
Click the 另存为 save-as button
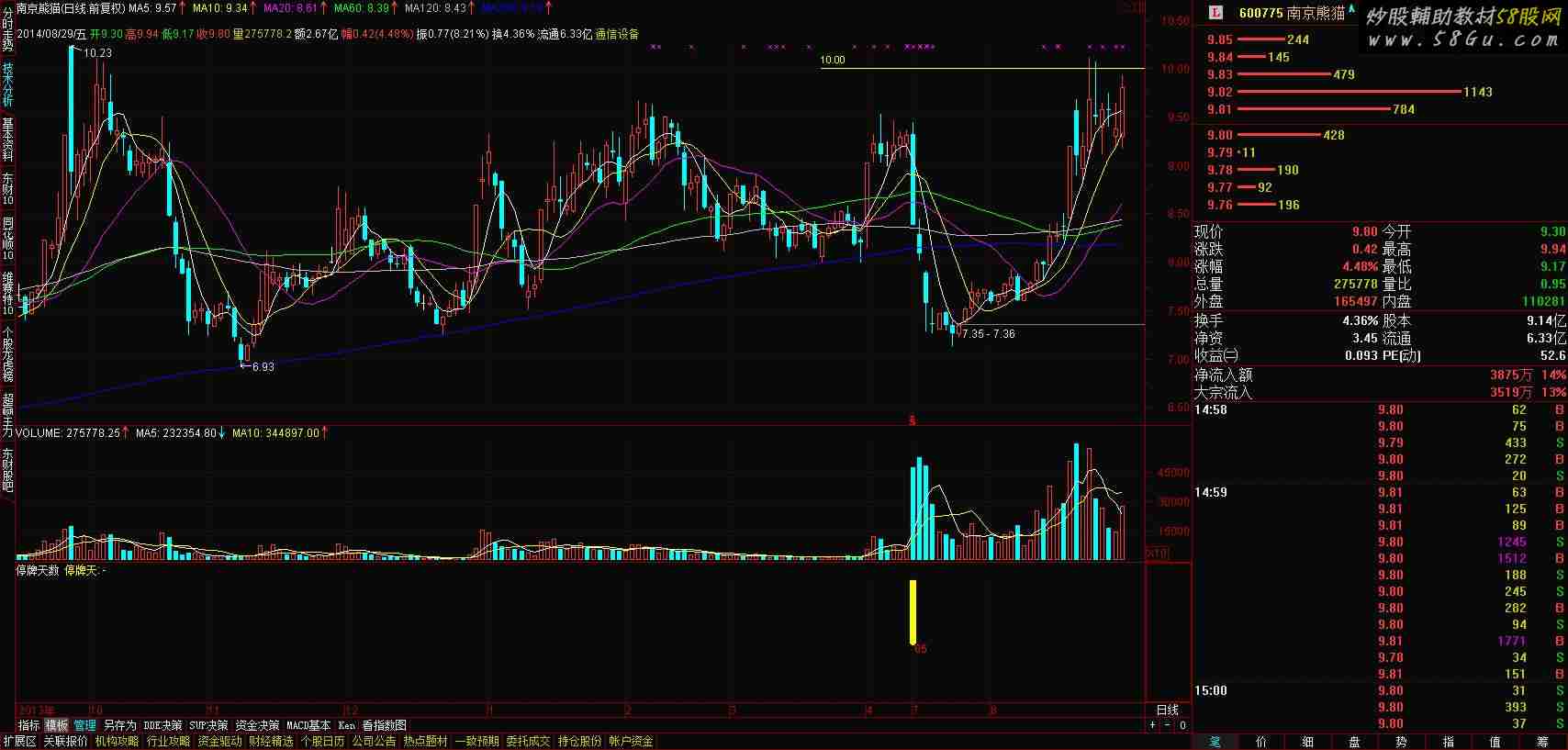click(119, 725)
